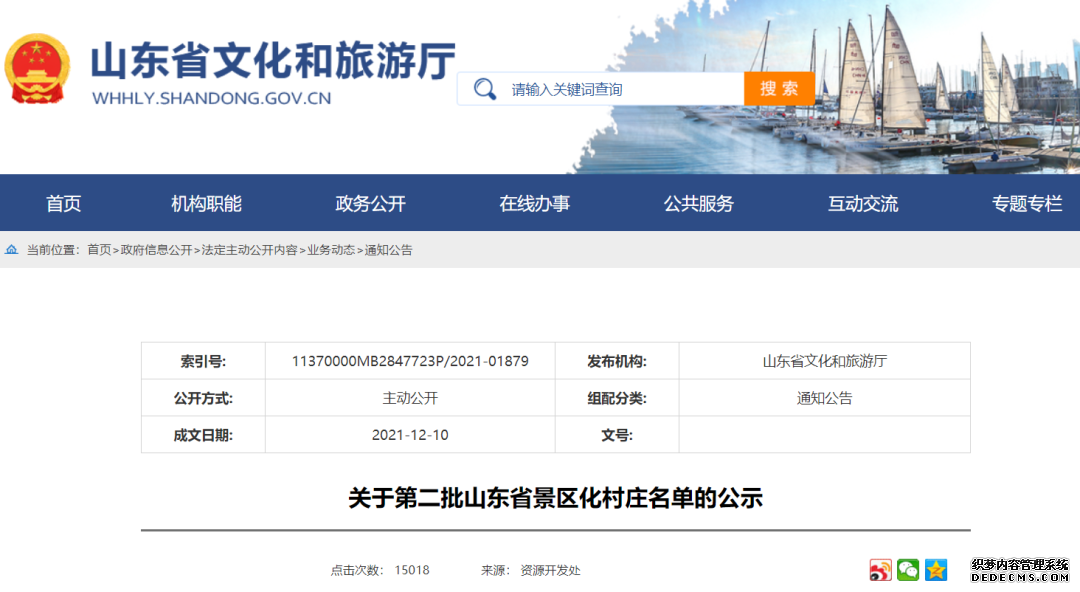Click 首页 in the breadcrumb trail

point(99,250)
